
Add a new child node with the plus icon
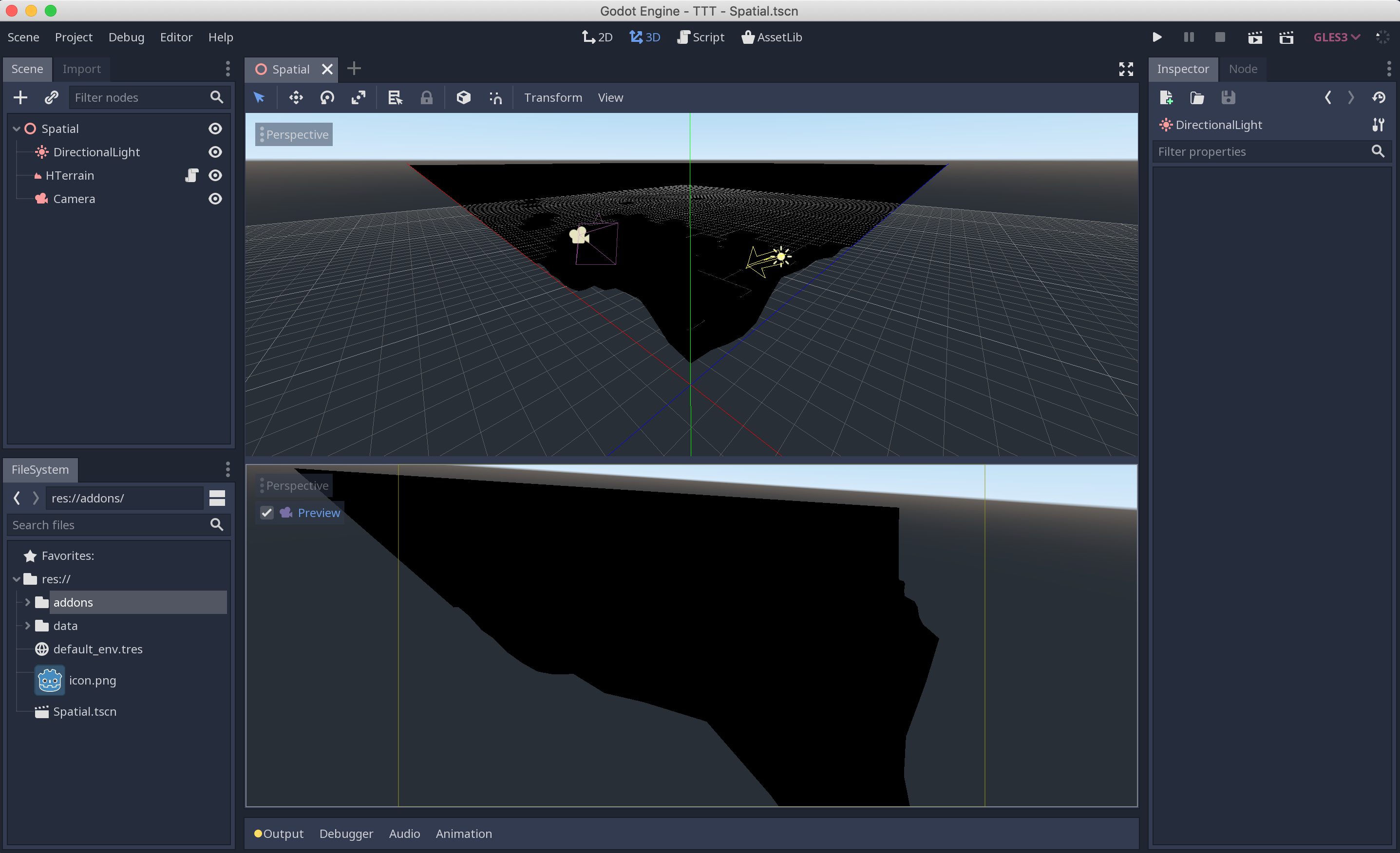point(20,97)
